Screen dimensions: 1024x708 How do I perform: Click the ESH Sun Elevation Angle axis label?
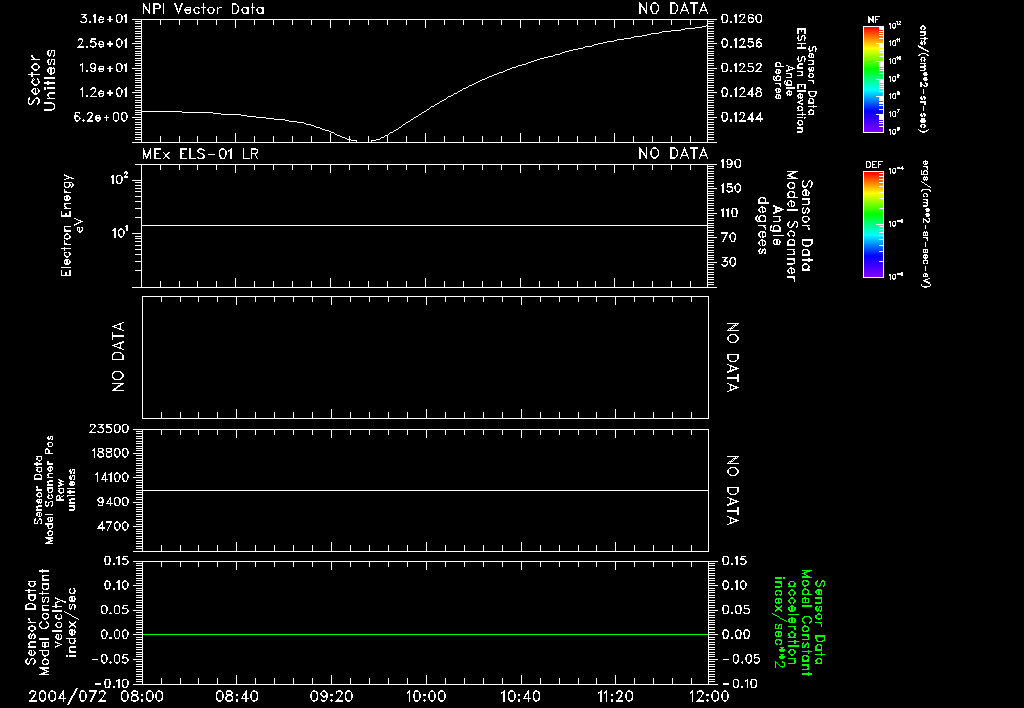point(796,80)
